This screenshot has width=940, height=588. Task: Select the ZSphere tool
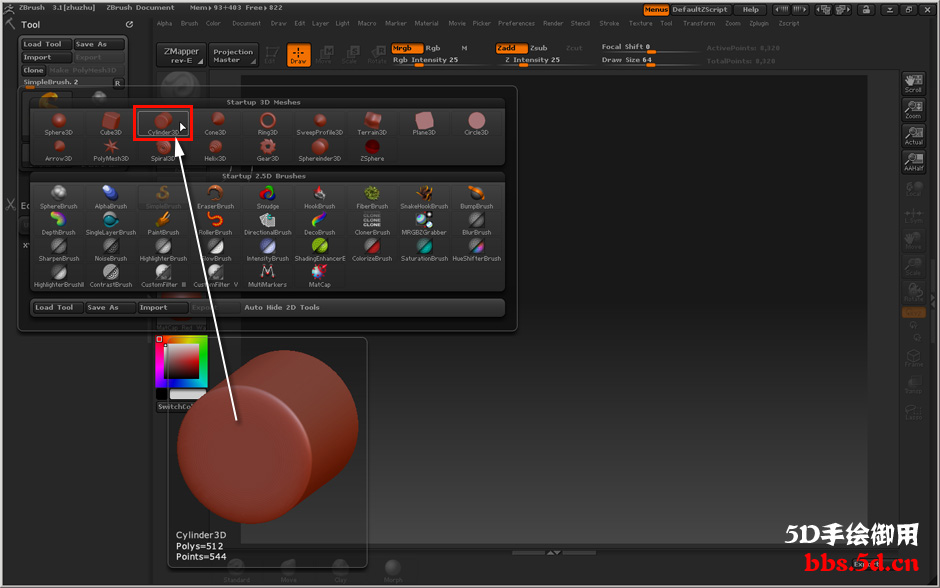(x=372, y=150)
